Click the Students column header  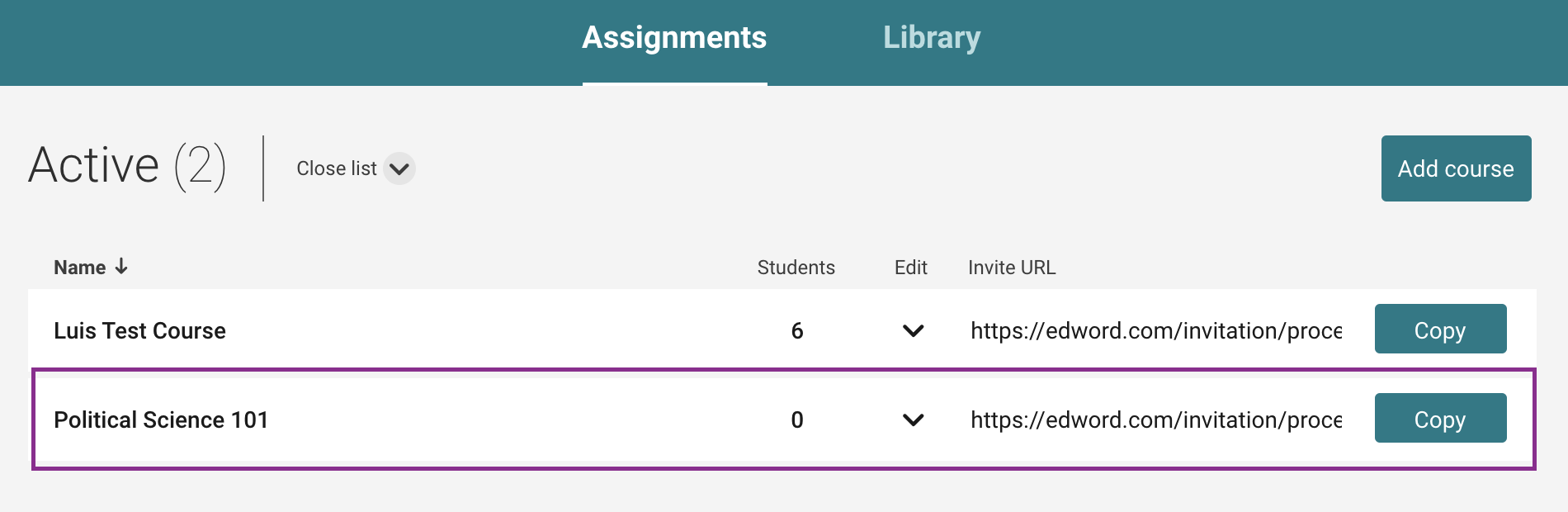796,268
